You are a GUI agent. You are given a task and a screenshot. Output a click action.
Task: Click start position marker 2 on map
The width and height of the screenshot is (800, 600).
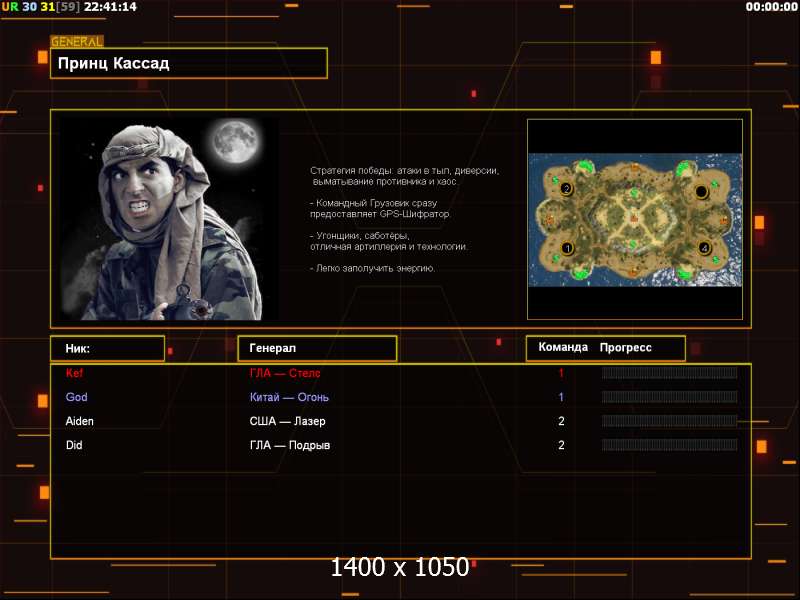click(x=566, y=189)
